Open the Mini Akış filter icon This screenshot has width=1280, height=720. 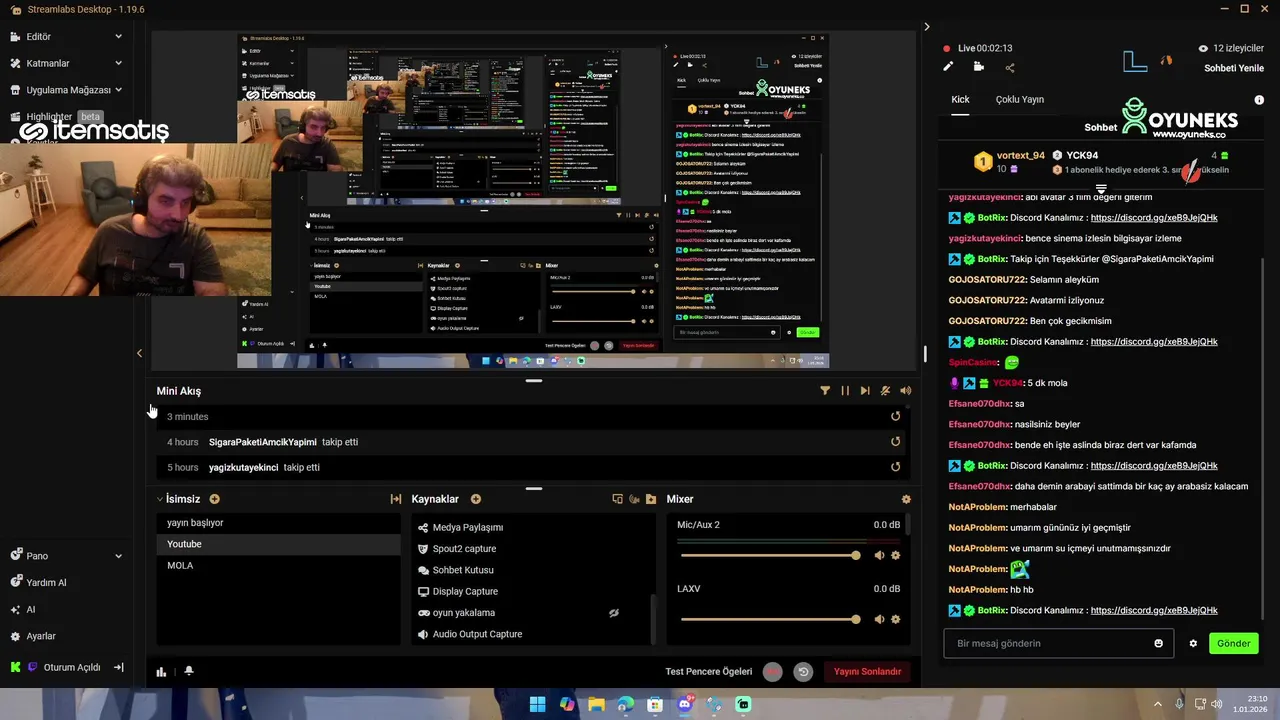coord(825,391)
